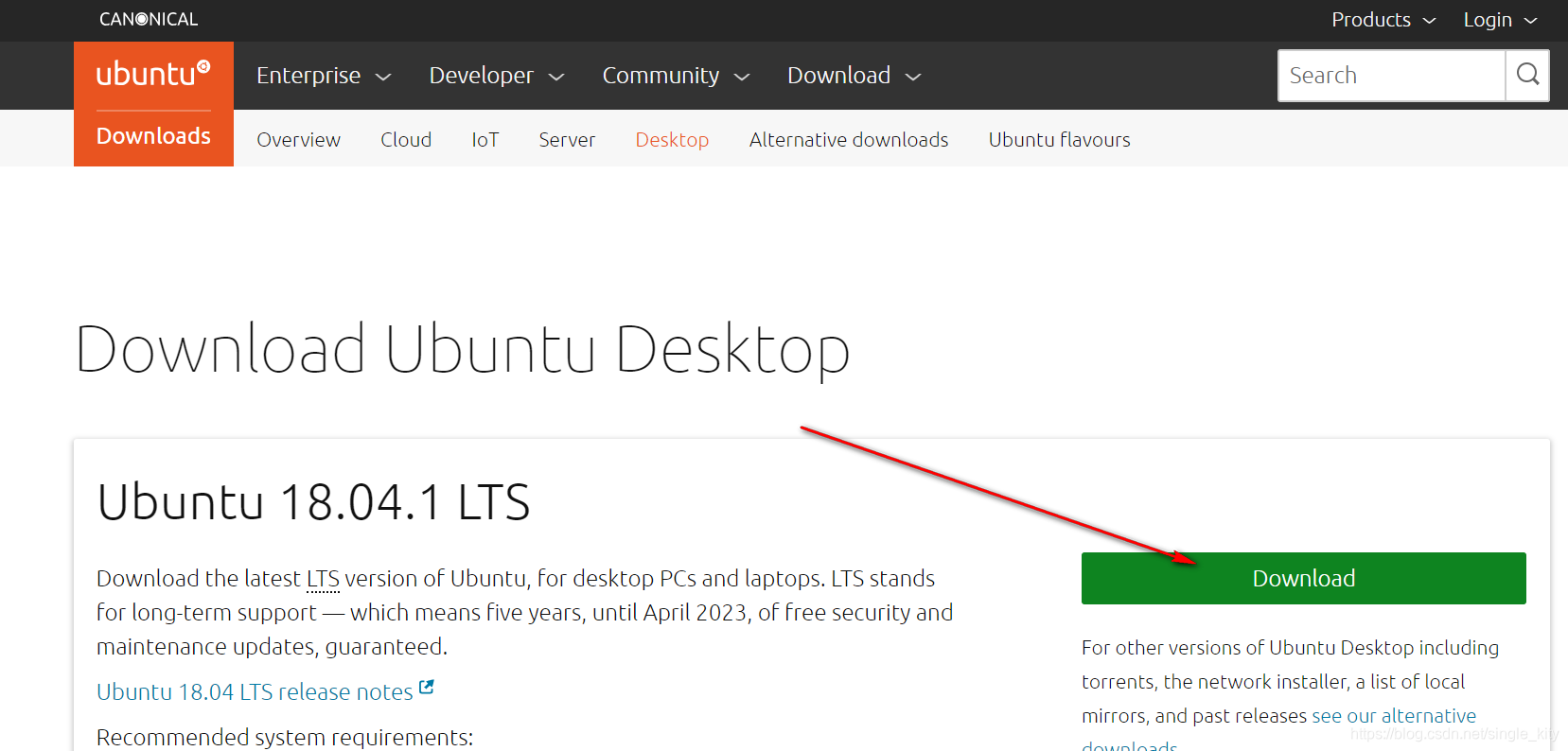Expand the Products menu

point(1383,20)
